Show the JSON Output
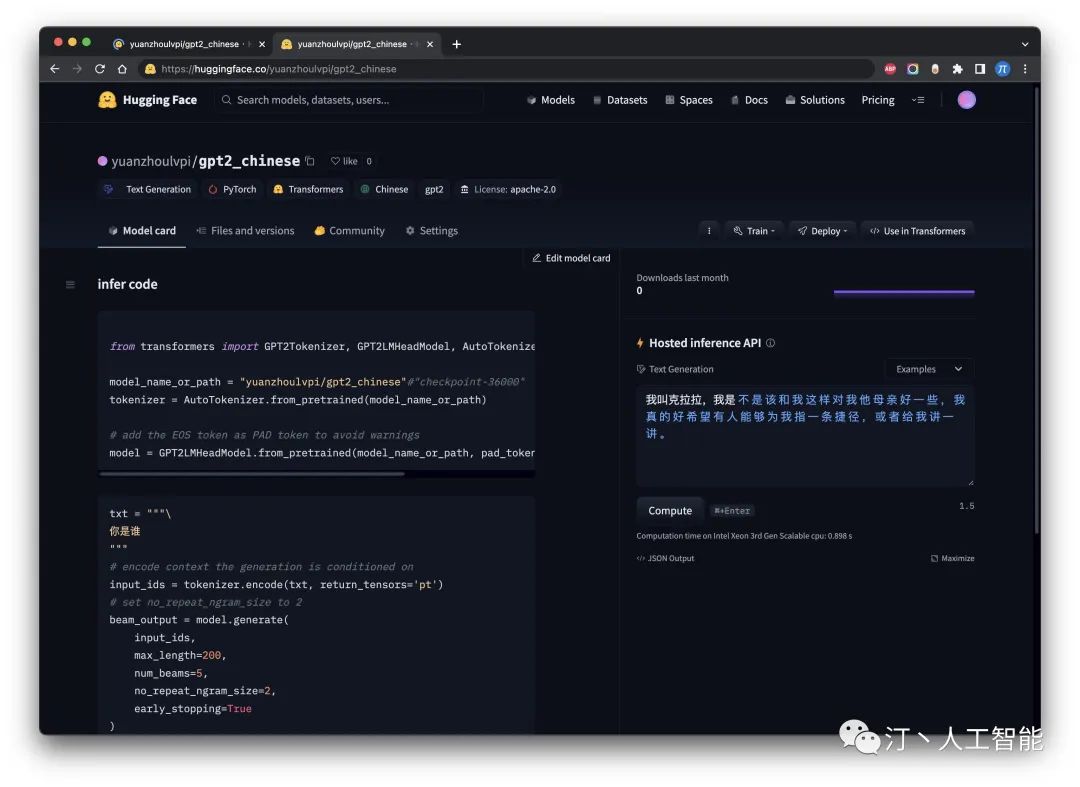This screenshot has width=1080, height=787. click(x=665, y=558)
